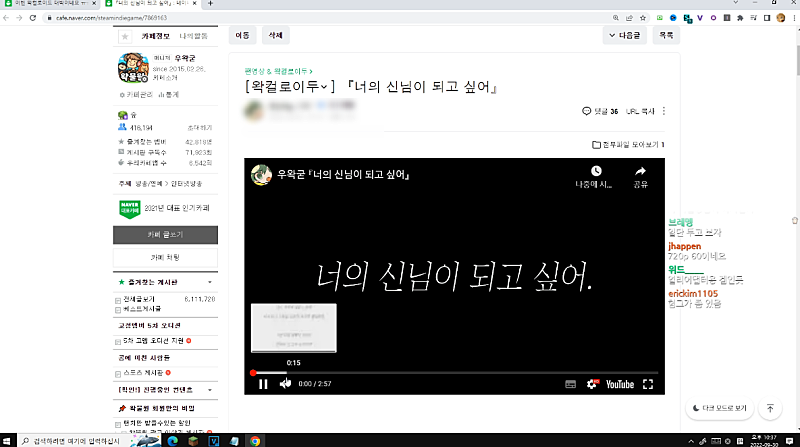Viewport: 800px width, 447px height.
Task: Toggle video subtitles button
Action: pos(570,384)
